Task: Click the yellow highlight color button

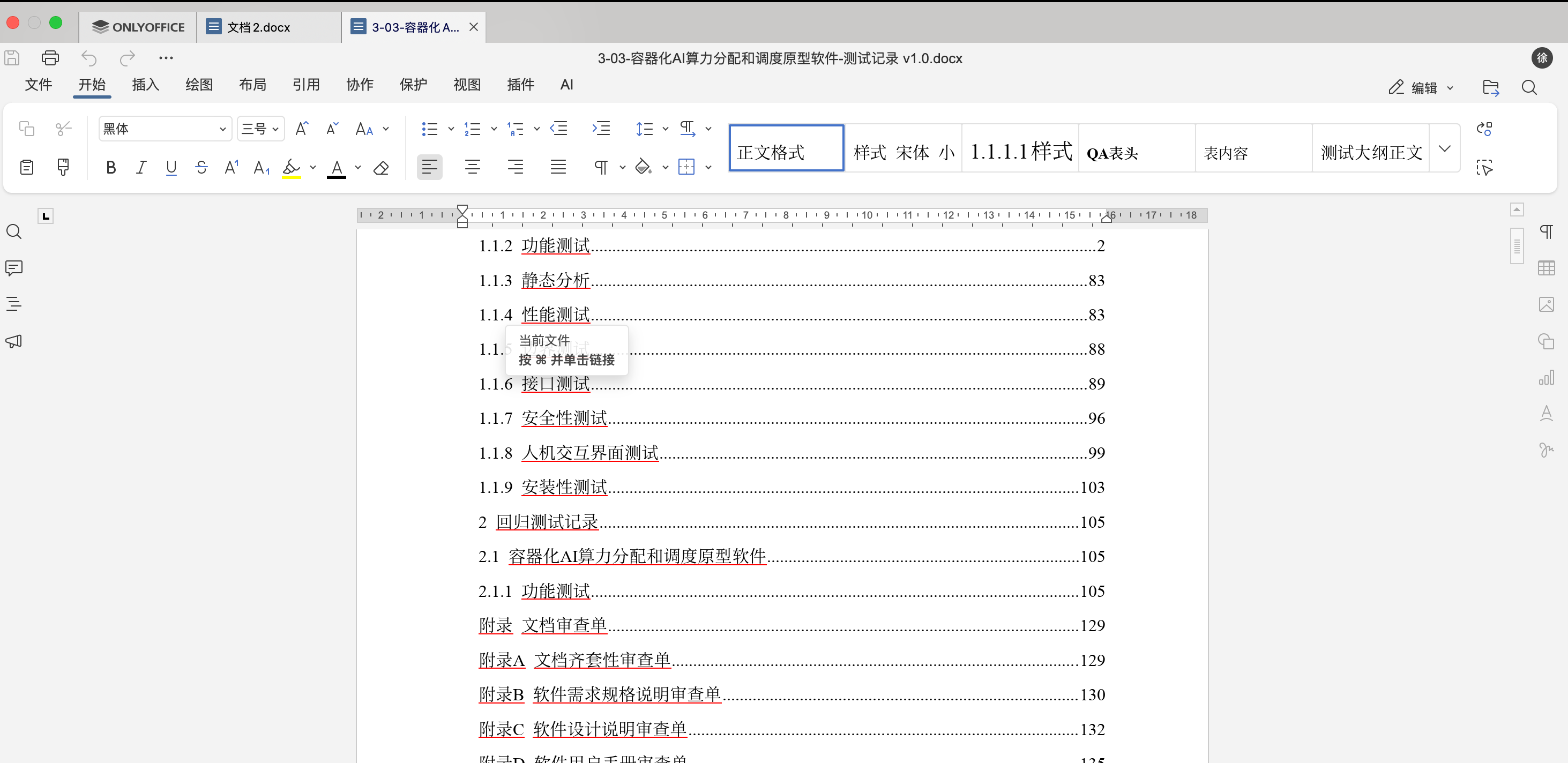Action: click(292, 167)
